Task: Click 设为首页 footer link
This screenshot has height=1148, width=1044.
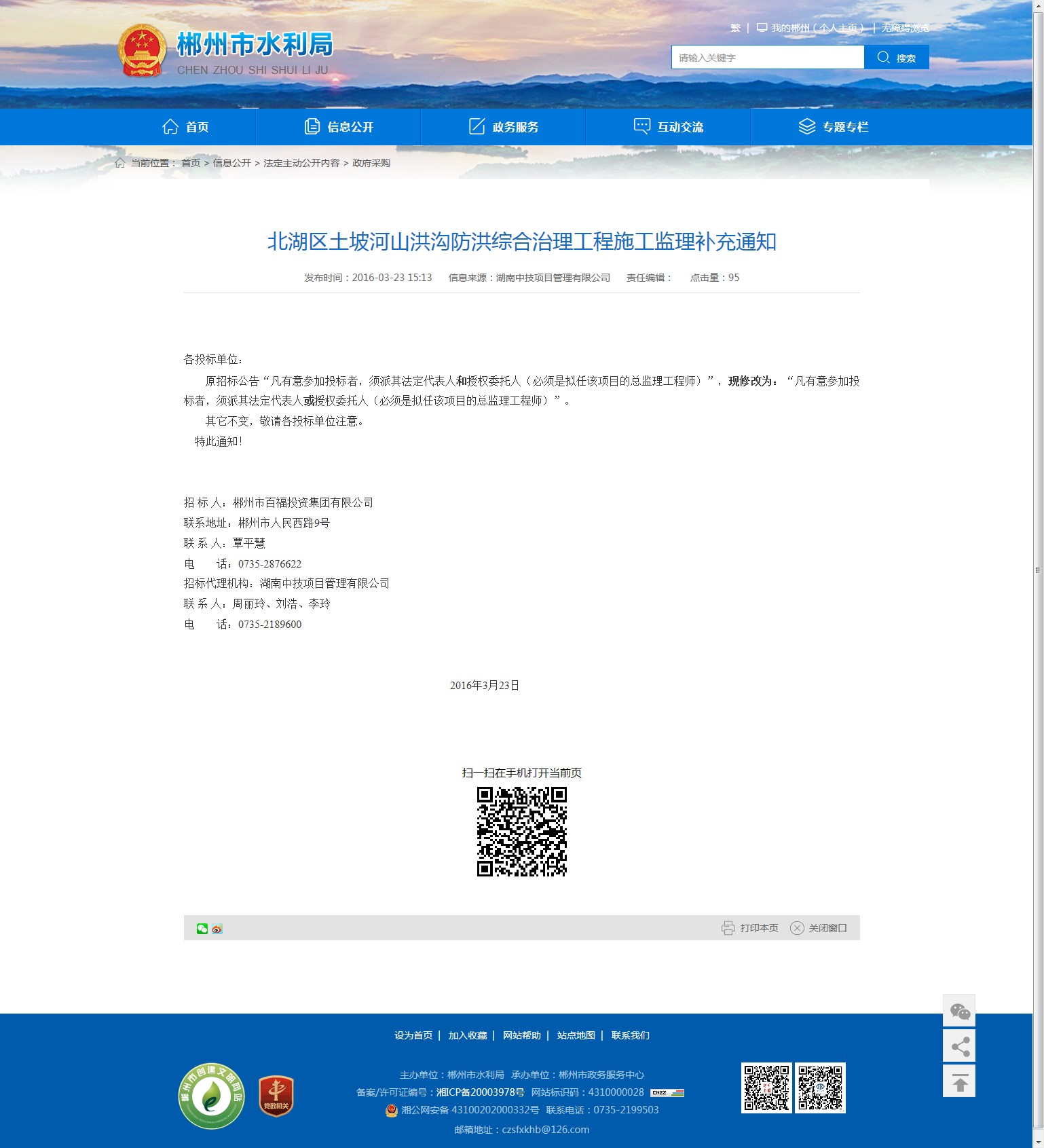Action: pyautogui.click(x=413, y=1035)
